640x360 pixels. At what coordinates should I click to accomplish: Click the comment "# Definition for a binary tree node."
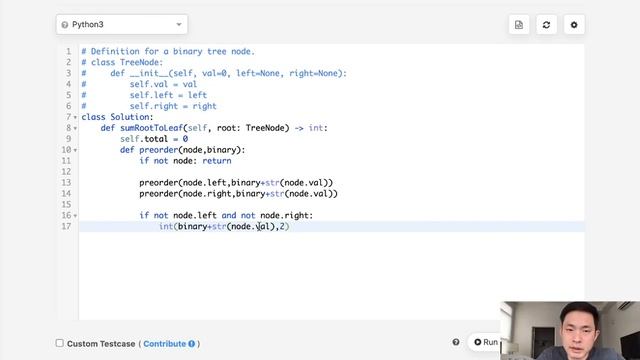[168, 51]
